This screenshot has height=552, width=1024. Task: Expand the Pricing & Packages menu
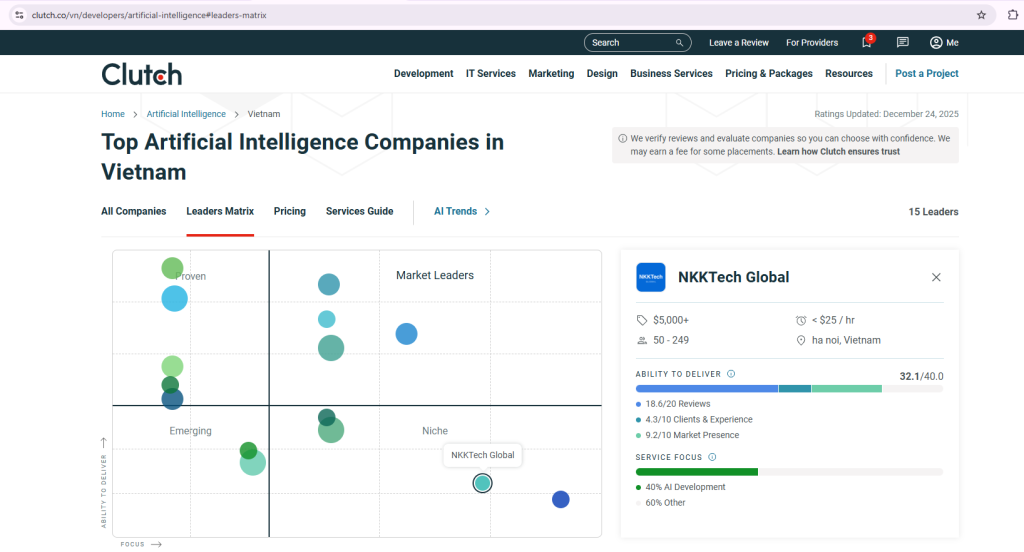[x=768, y=74]
